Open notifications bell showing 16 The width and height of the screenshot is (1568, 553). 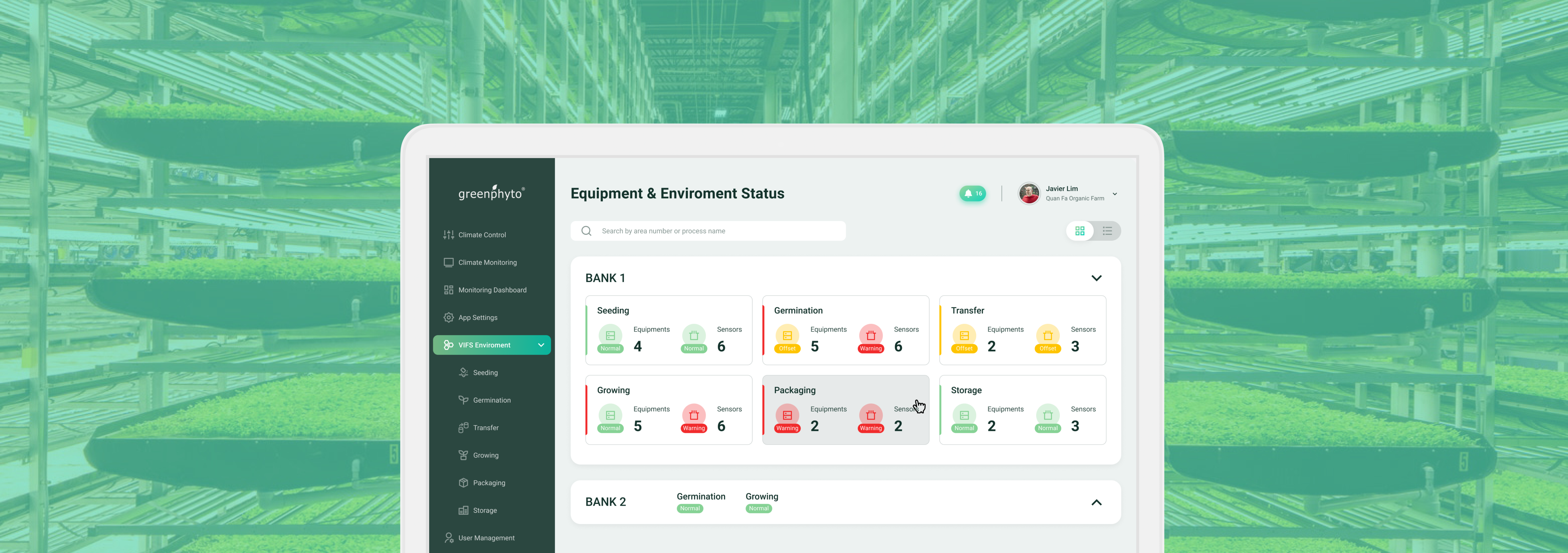[973, 194]
